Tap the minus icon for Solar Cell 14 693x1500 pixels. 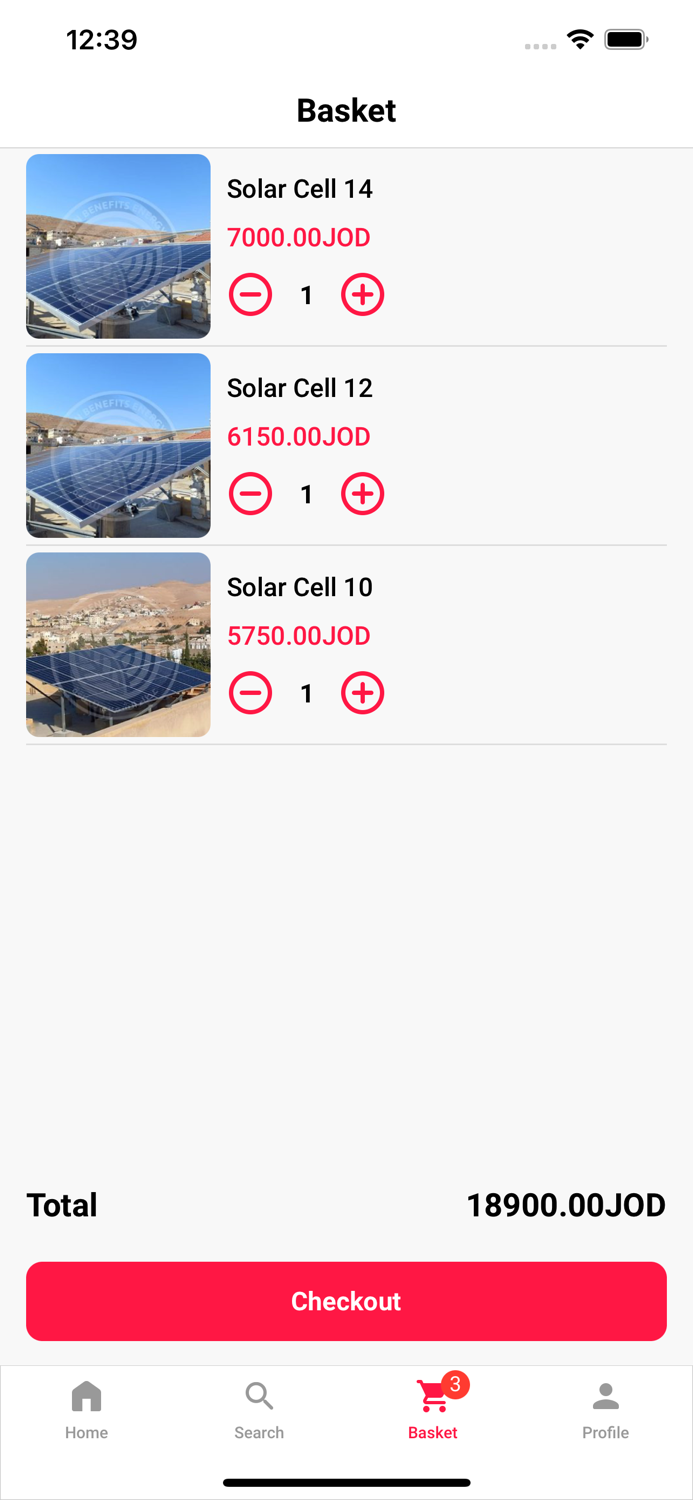coord(250,295)
